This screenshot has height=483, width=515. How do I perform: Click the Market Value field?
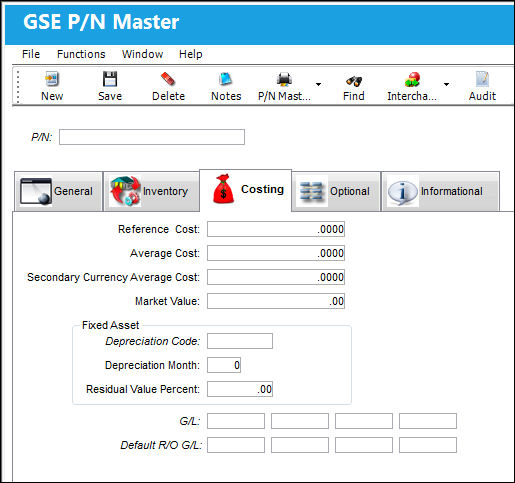point(276,301)
